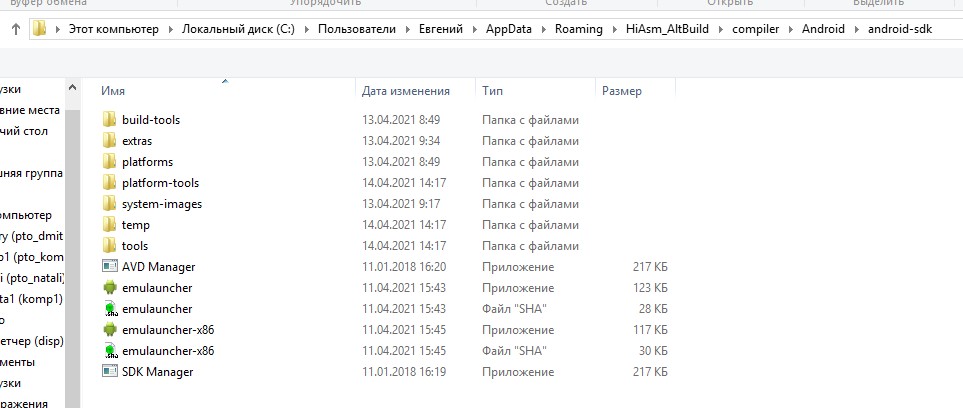
Task: Select the system-images folder name
Action: pyautogui.click(x=162, y=203)
